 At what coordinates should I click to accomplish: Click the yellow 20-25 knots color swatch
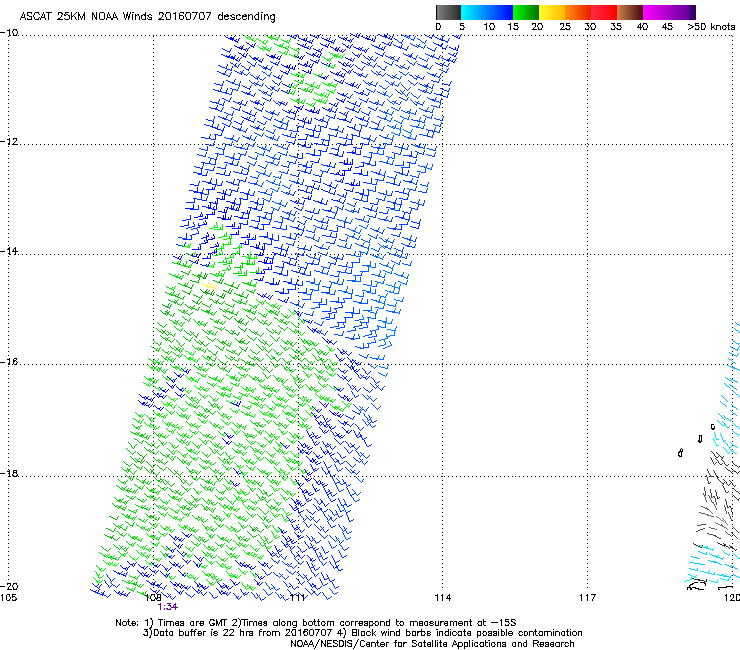(x=551, y=12)
